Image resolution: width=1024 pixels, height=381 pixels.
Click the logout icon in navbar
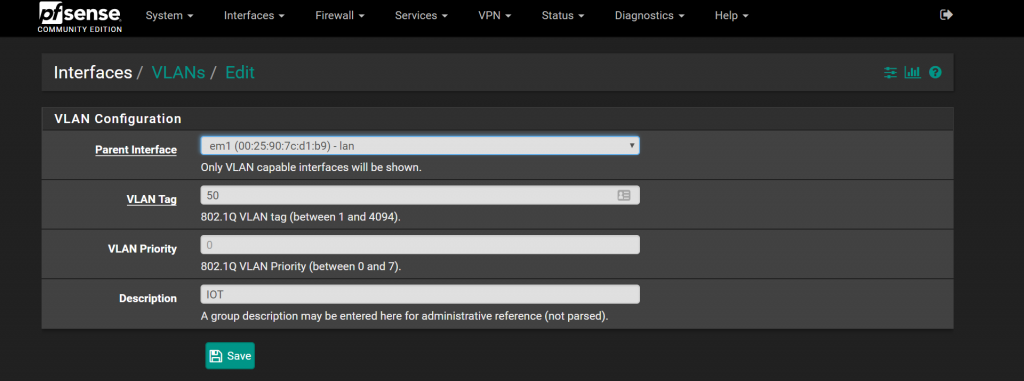click(946, 14)
